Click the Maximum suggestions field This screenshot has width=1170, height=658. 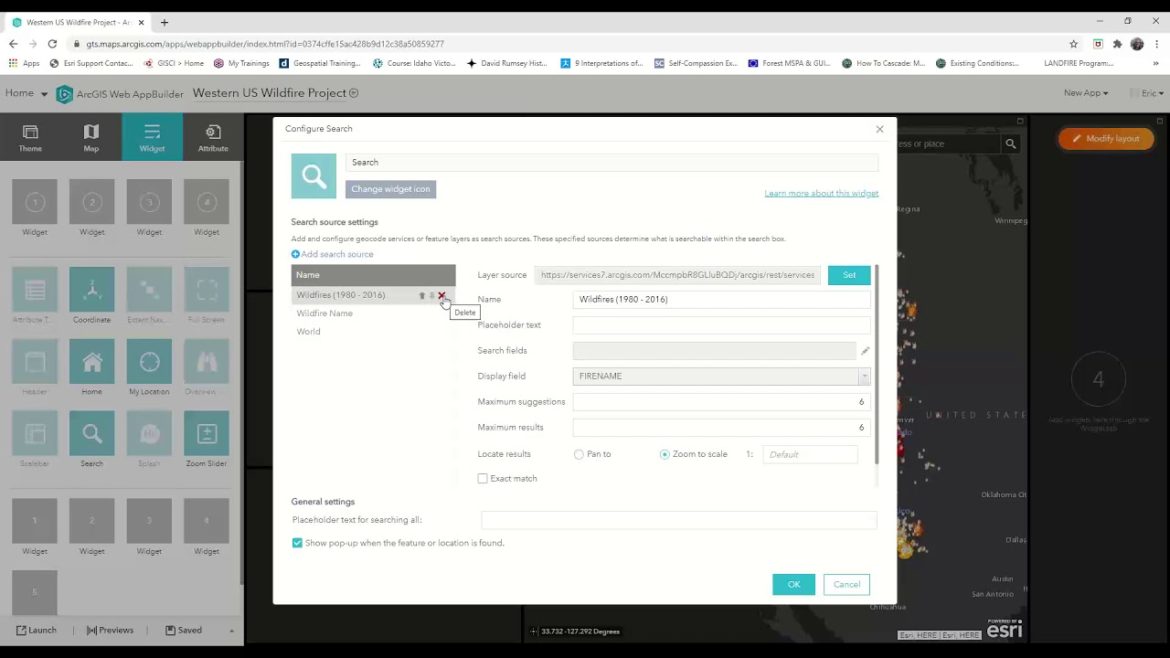pos(722,402)
